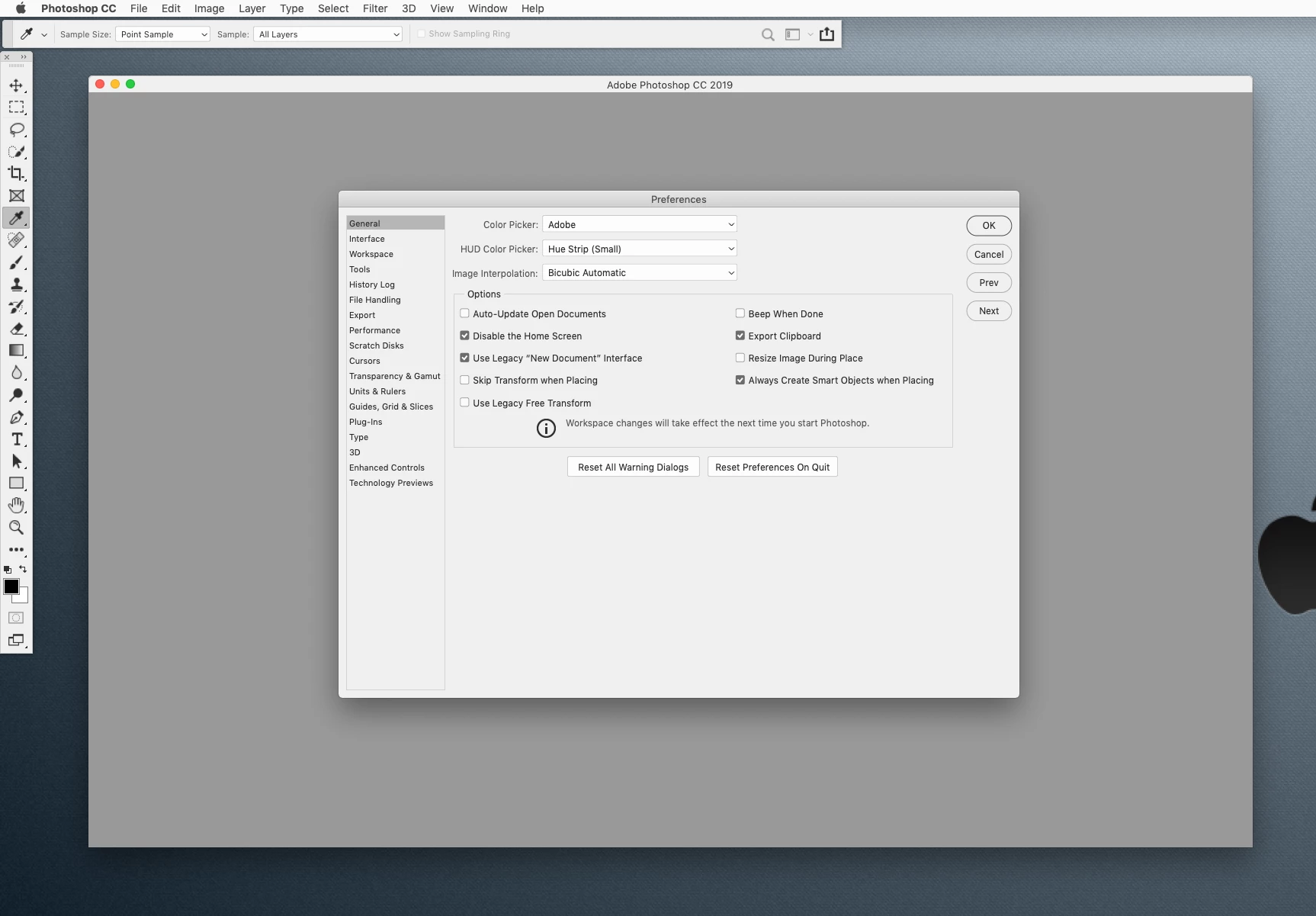The width and height of the screenshot is (1316, 916).
Task: Select the Frame tool
Action: pos(16,196)
